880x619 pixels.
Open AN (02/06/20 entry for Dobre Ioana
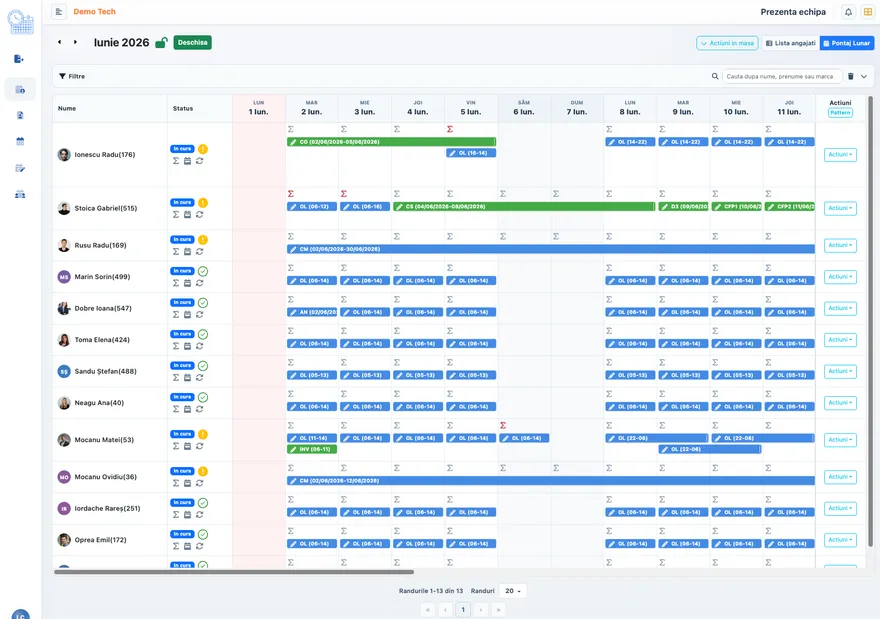[x=311, y=312]
